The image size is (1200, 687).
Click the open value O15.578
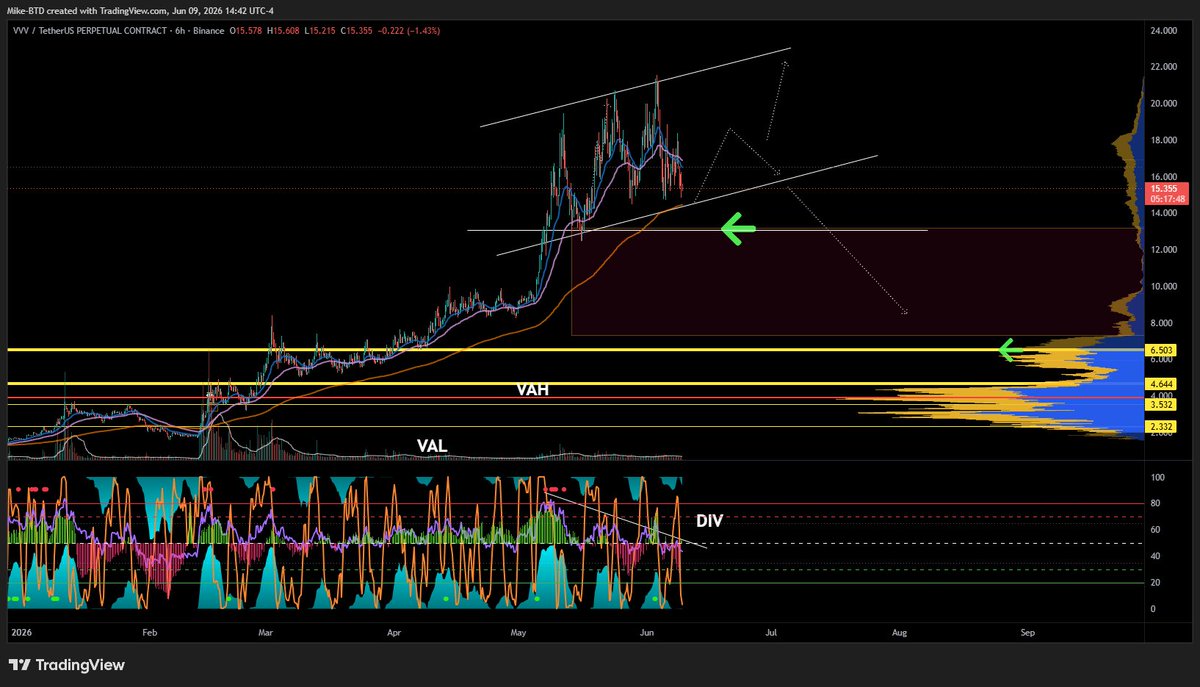(248, 31)
